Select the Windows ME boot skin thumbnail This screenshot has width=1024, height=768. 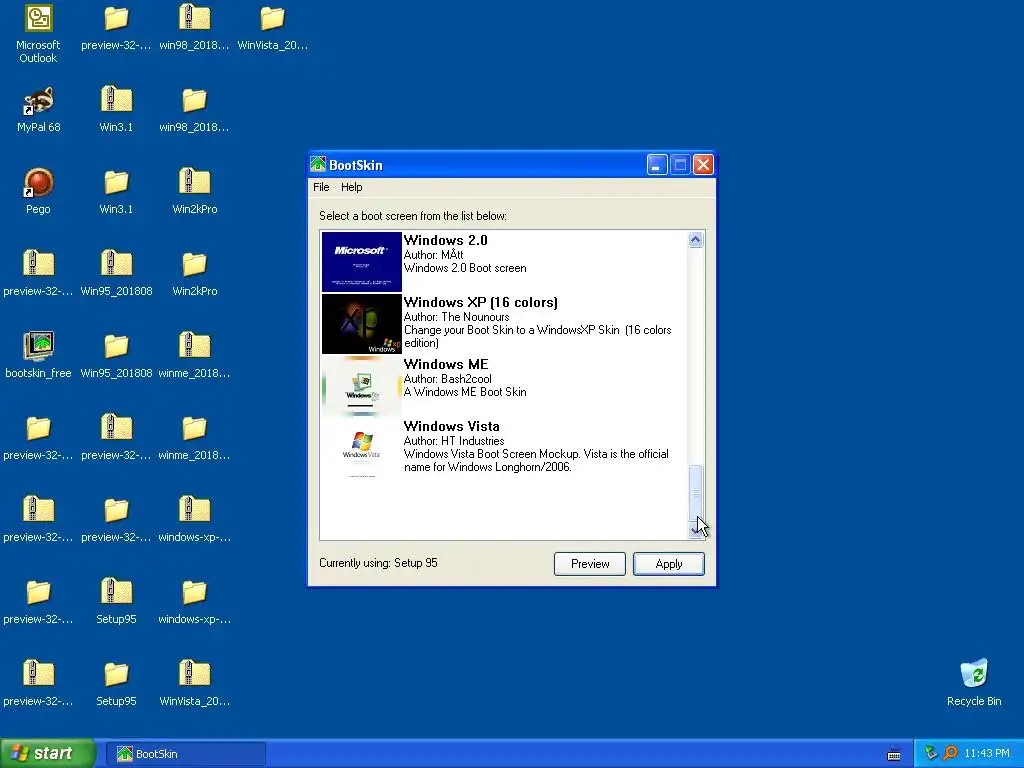[361, 386]
